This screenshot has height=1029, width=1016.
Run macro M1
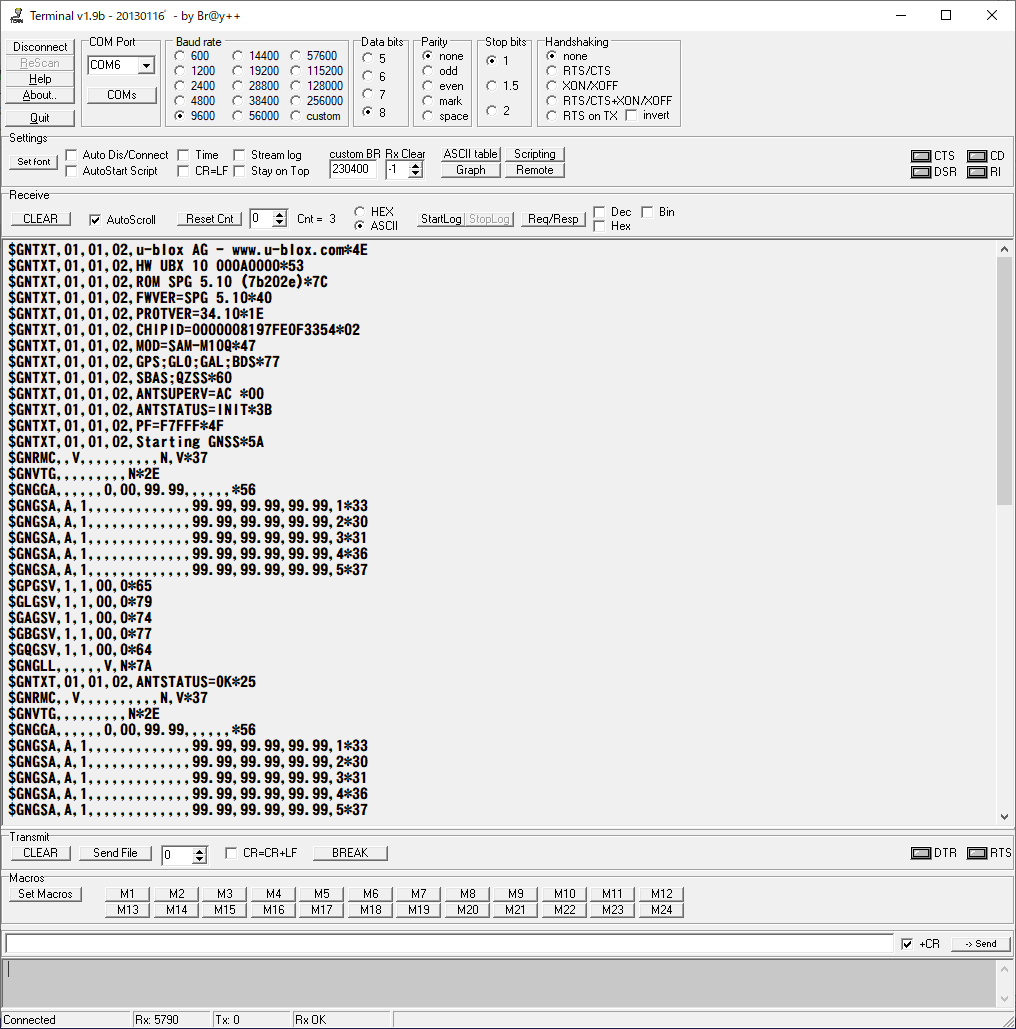127,894
